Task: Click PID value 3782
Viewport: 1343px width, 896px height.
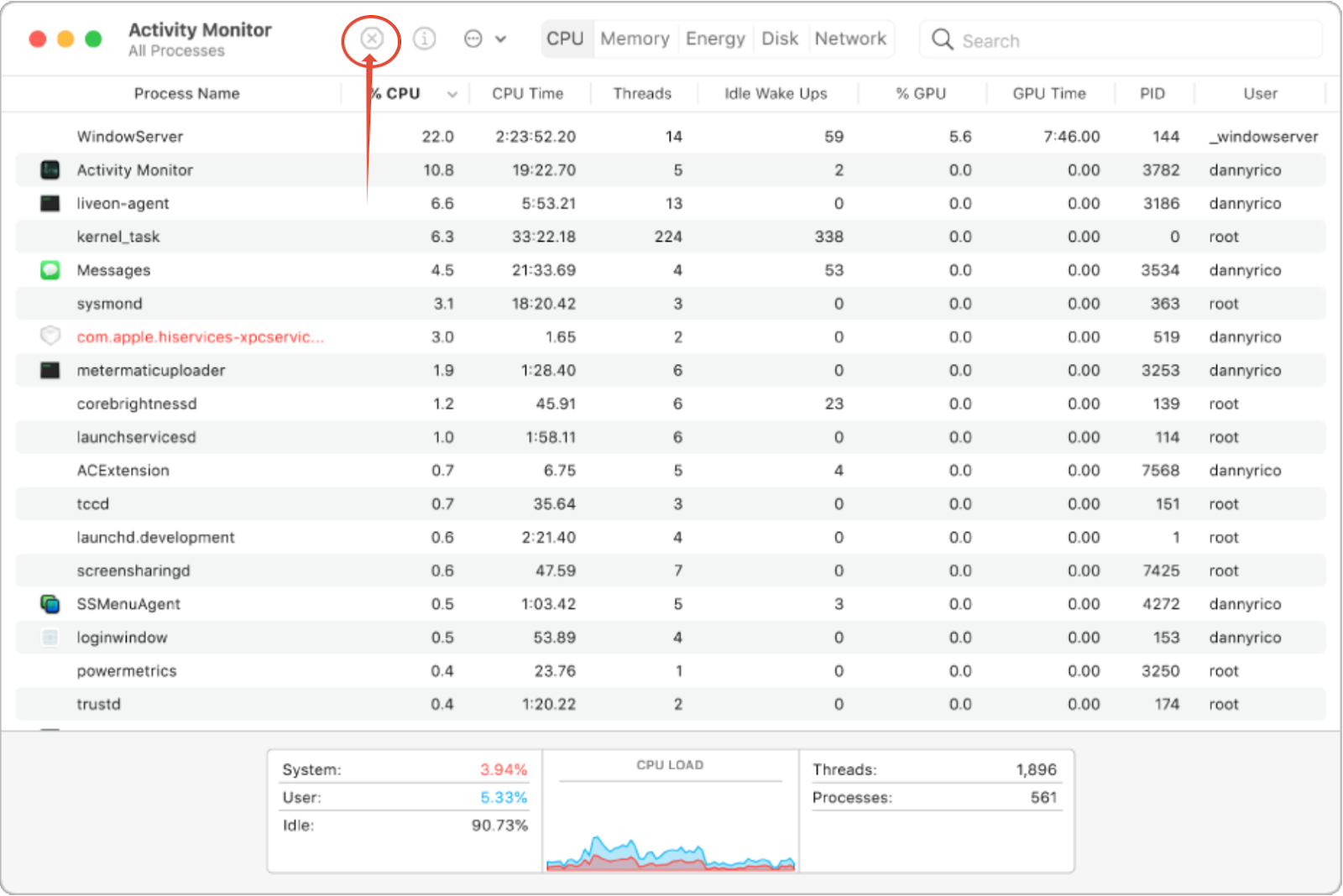Action: tap(1161, 170)
